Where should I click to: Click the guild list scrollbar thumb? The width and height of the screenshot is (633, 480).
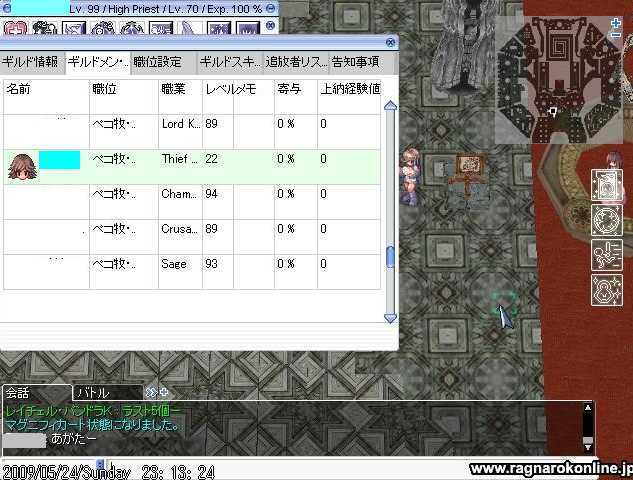click(x=390, y=257)
